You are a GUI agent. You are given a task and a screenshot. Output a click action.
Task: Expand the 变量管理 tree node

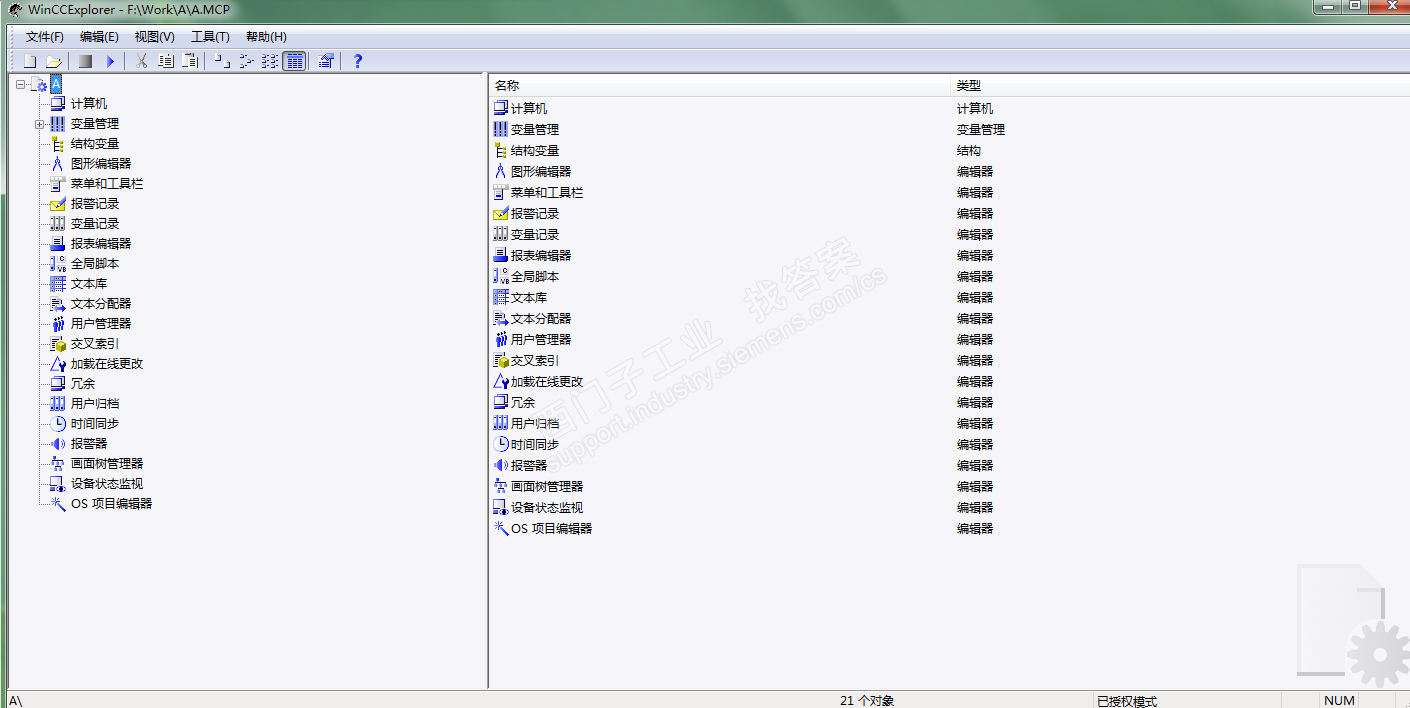click(39, 124)
